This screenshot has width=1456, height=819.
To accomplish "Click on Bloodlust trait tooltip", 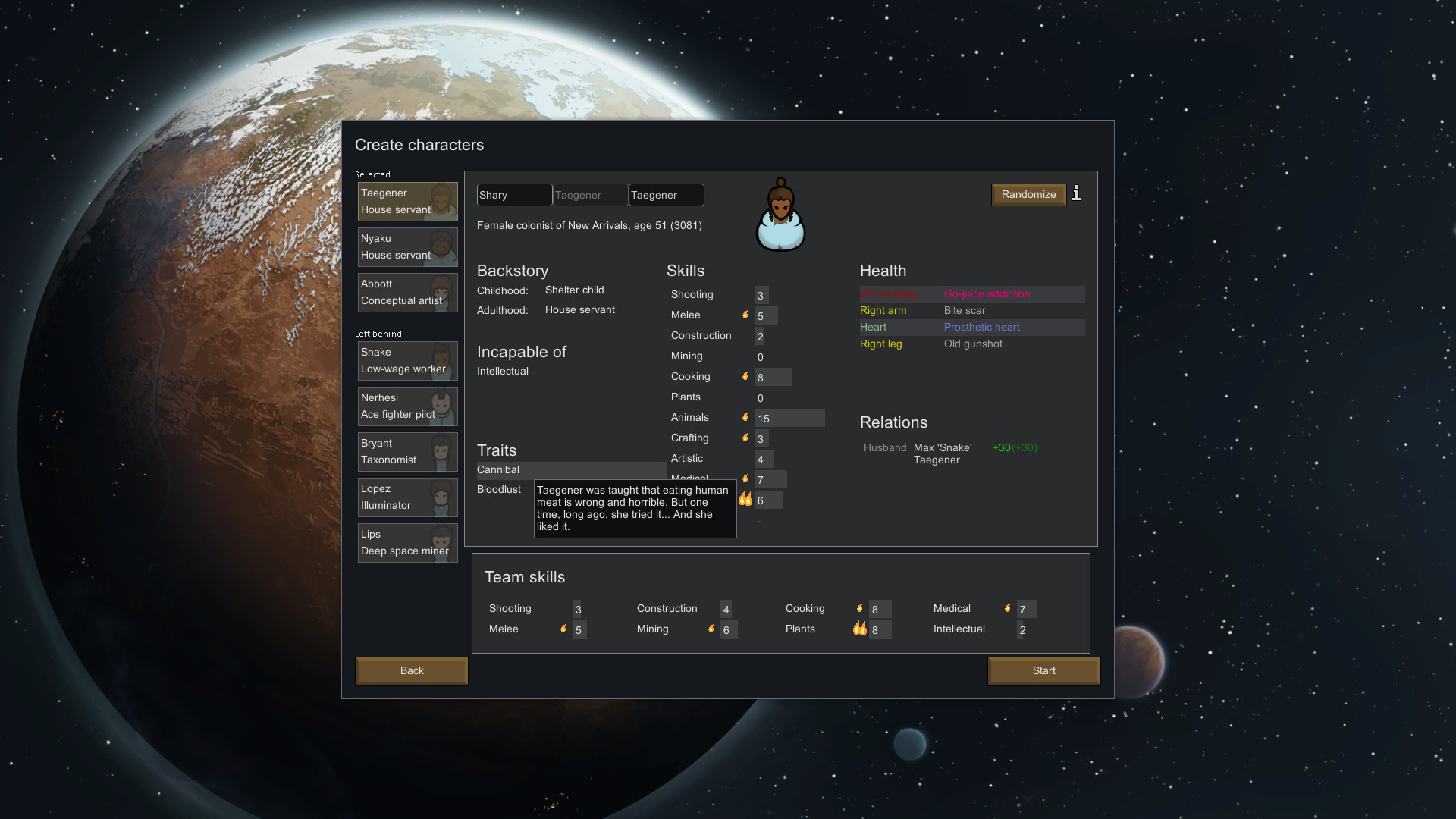I will (499, 489).
